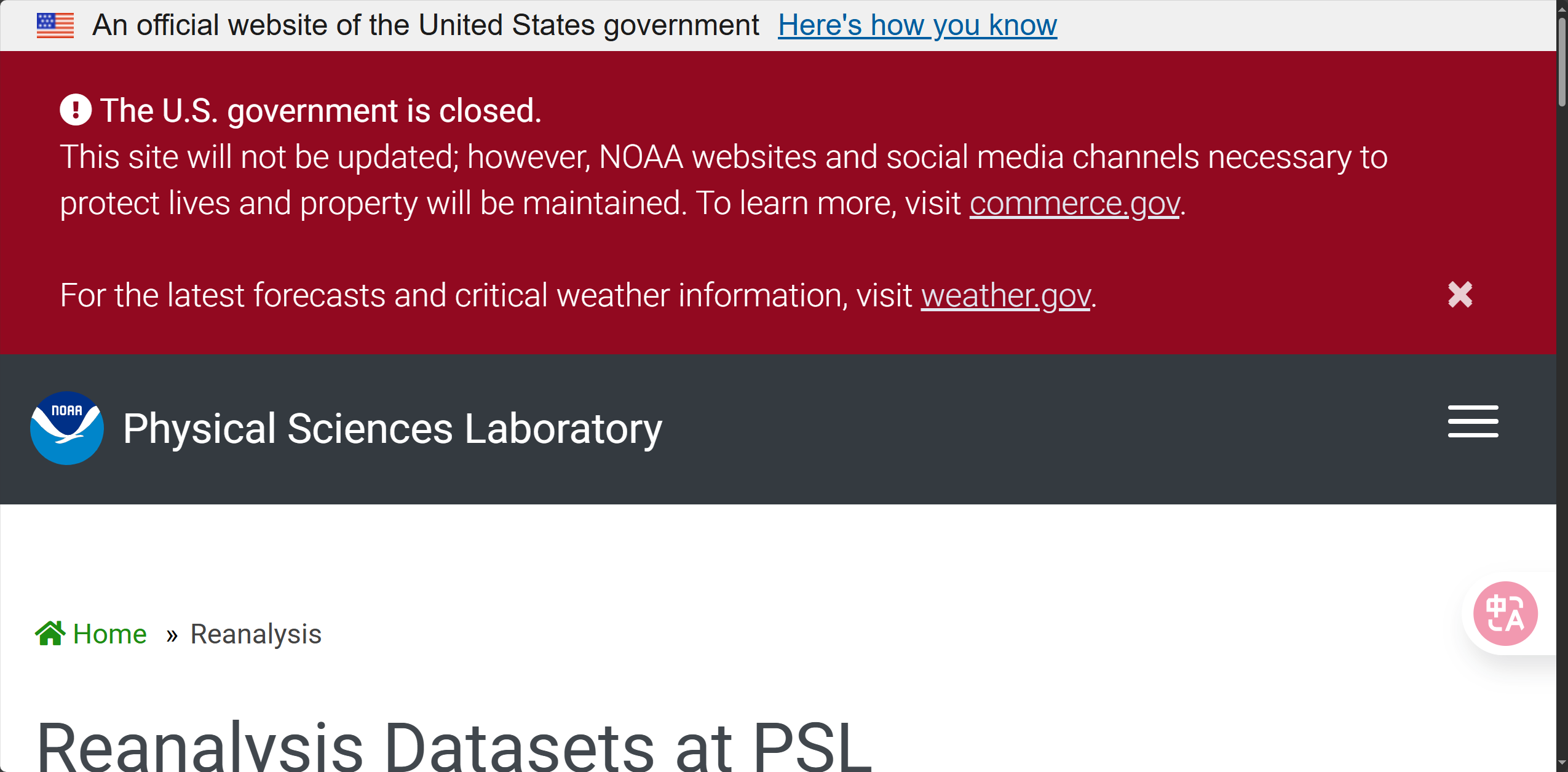Expand the hamburger navigation menu
This screenshot has height=772, width=1568.
click(x=1473, y=422)
